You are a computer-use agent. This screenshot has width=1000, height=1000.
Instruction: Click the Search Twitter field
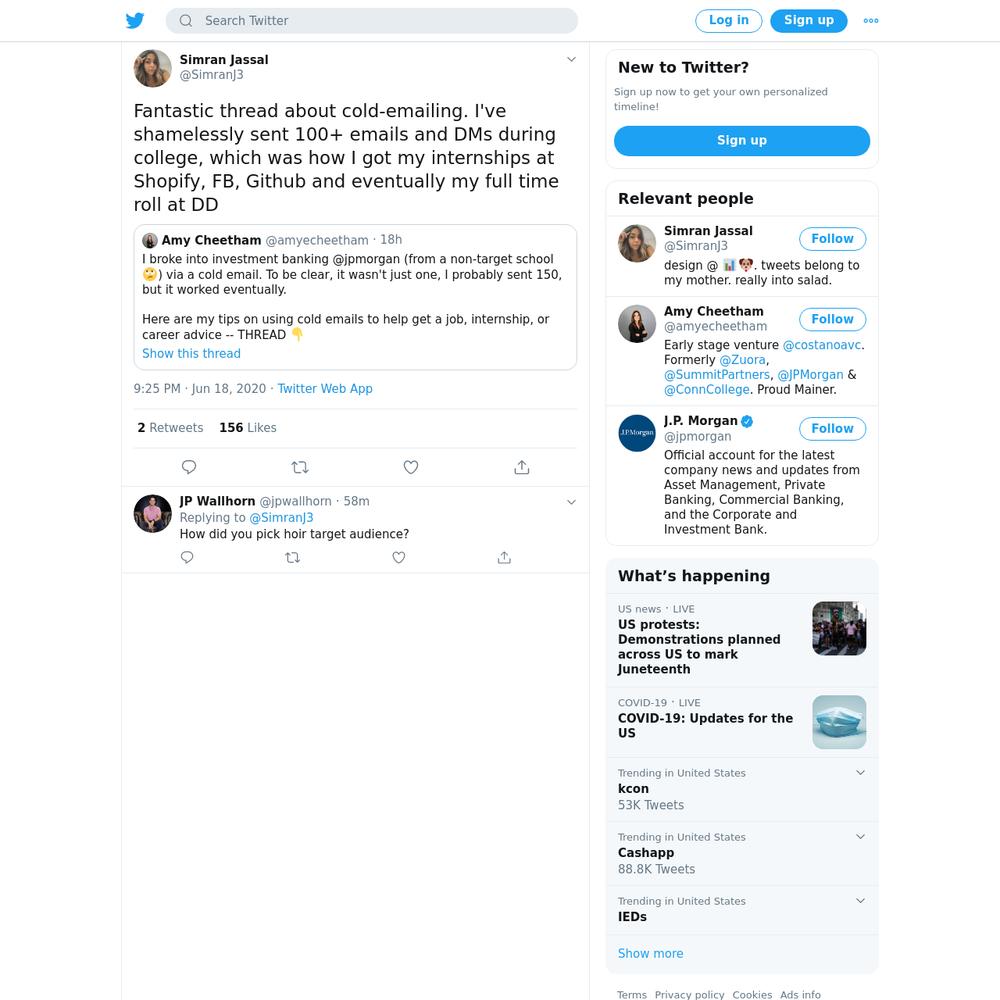tap(371, 20)
